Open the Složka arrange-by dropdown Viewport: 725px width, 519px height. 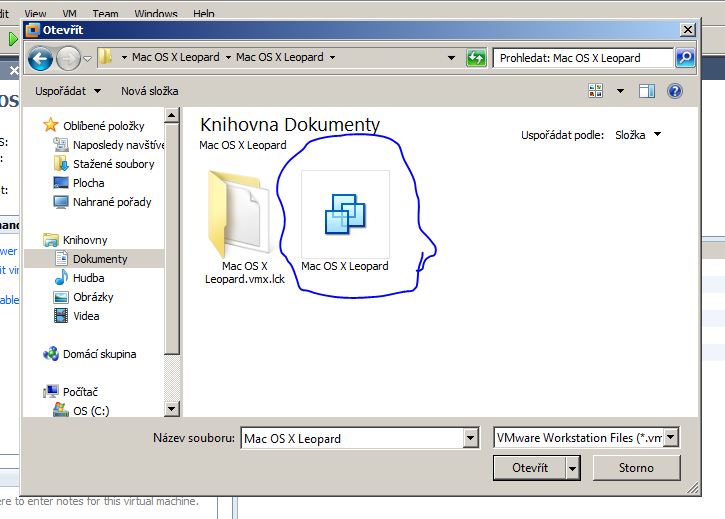(x=638, y=134)
